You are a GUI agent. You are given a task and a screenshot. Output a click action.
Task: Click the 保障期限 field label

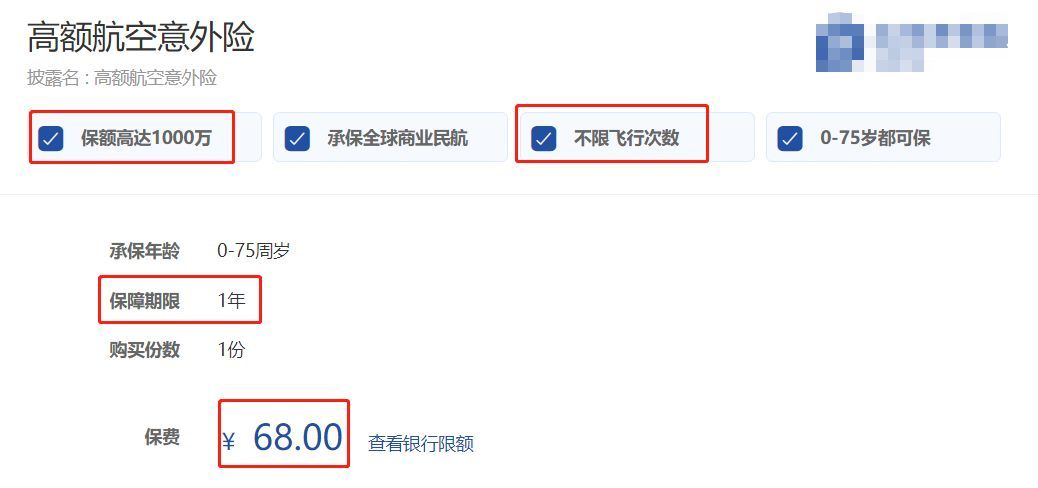coord(144,301)
